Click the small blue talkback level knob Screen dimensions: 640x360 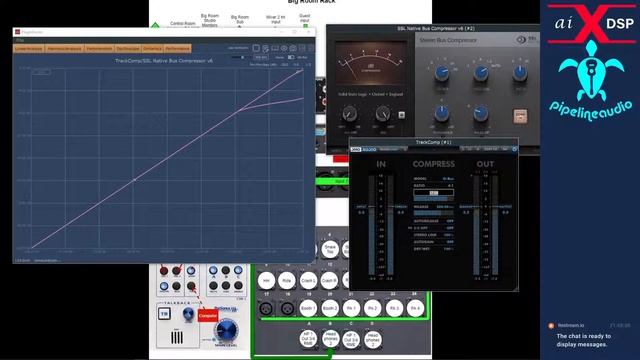188,313
